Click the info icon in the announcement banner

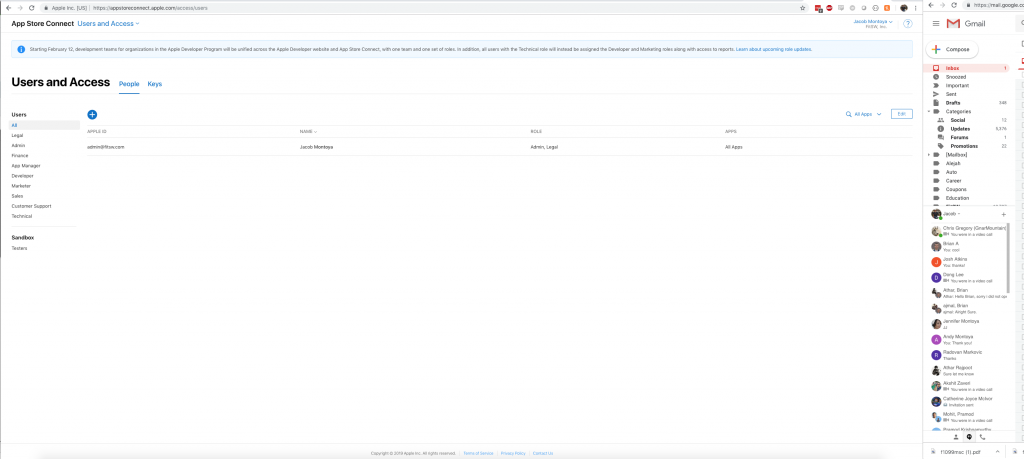(x=21, y=49)
